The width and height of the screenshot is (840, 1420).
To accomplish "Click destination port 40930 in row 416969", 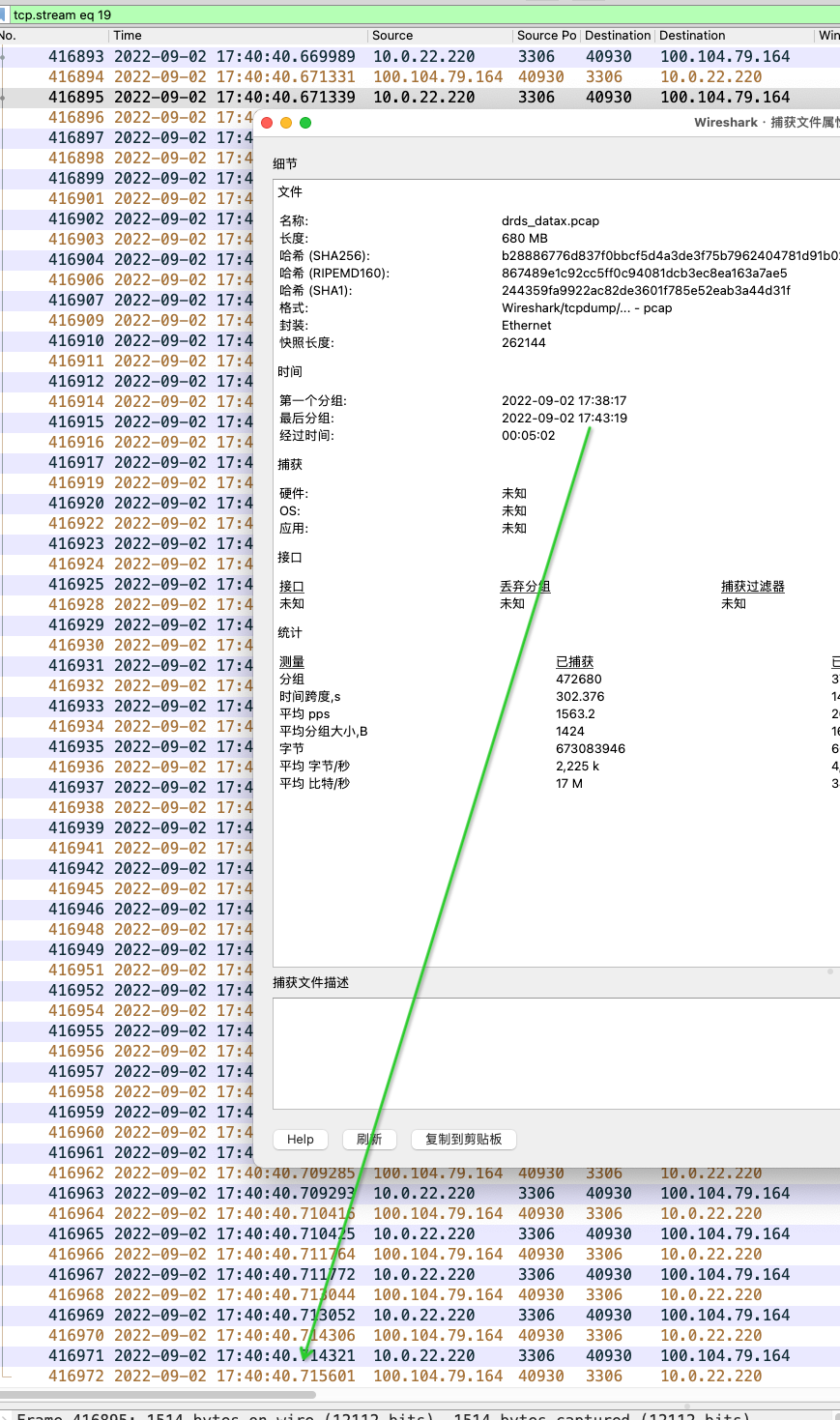I will pos(609,1316).
